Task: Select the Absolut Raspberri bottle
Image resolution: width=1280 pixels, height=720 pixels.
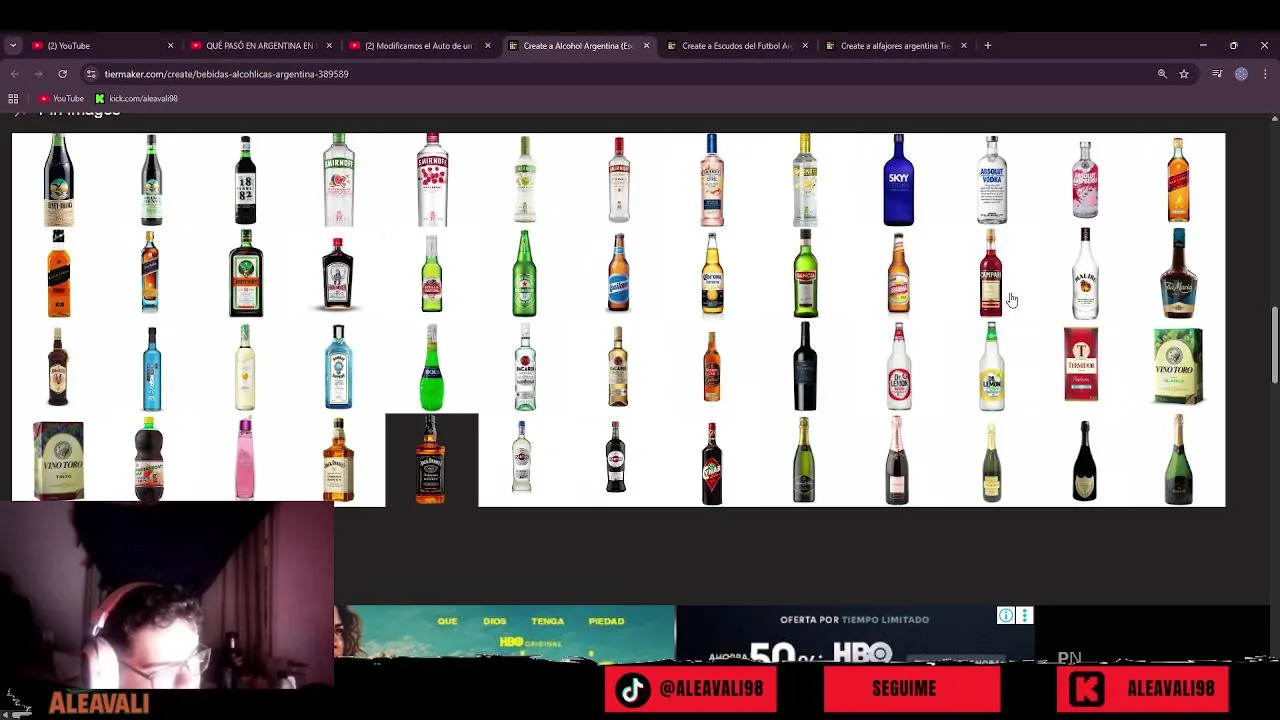Action: coord(1085,180)
